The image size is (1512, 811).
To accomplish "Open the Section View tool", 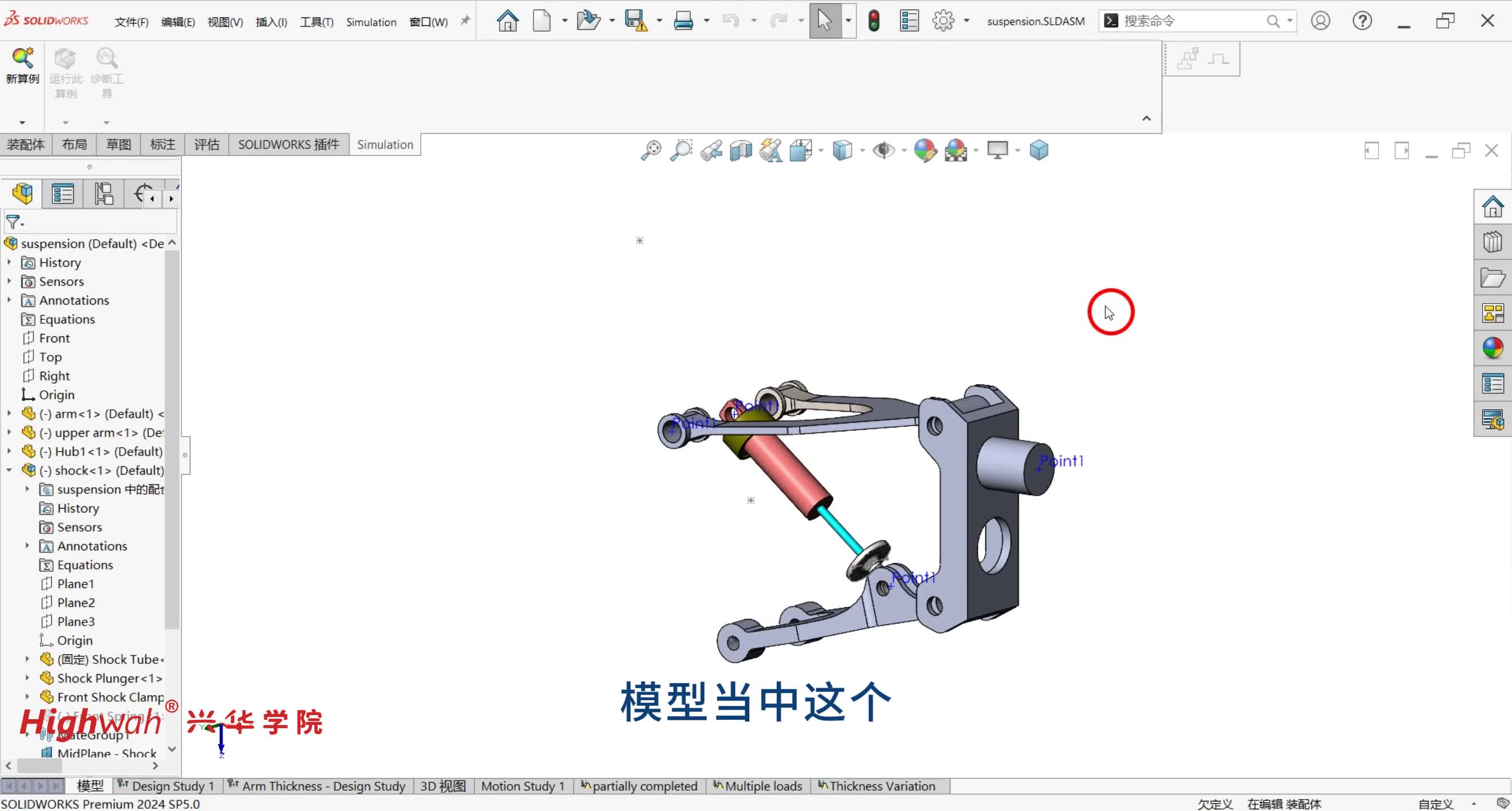I will click(x=741, y=151).
